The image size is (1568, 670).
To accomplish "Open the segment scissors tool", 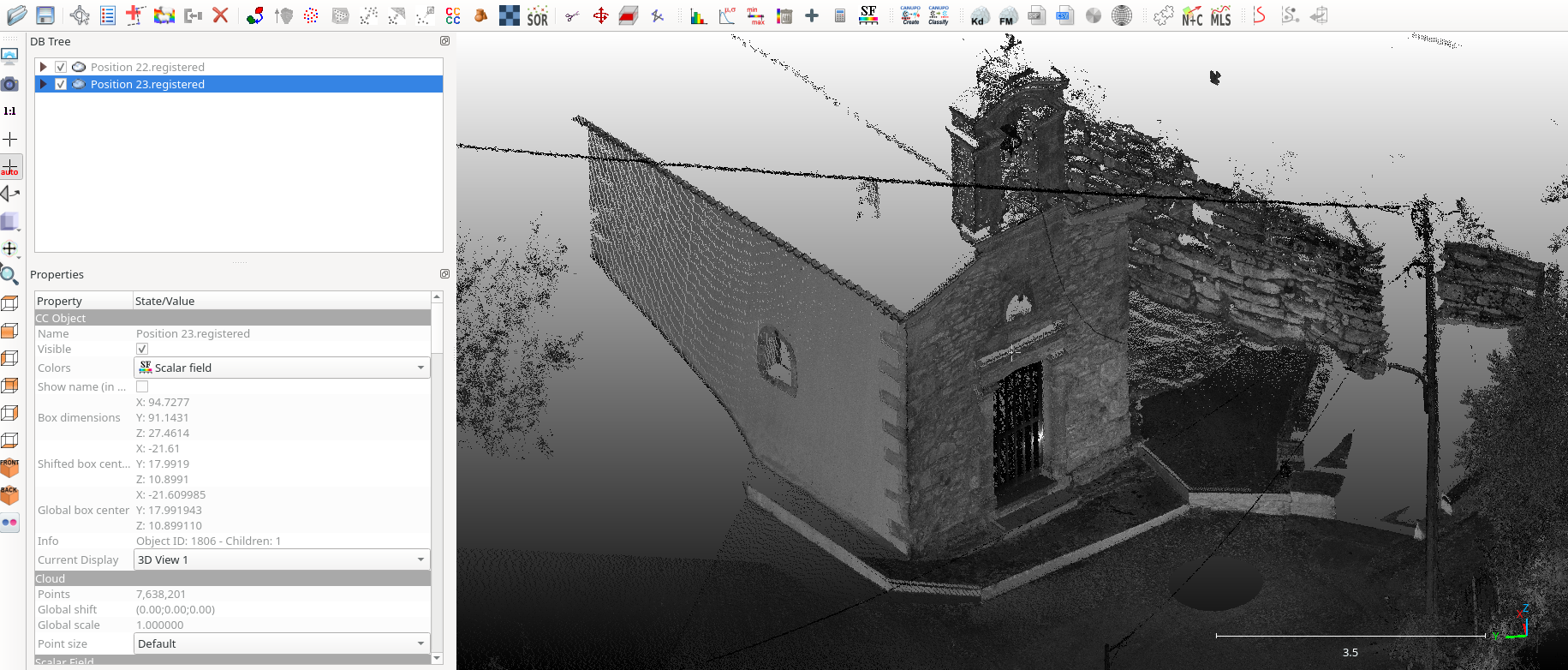I will click(572, 15).
